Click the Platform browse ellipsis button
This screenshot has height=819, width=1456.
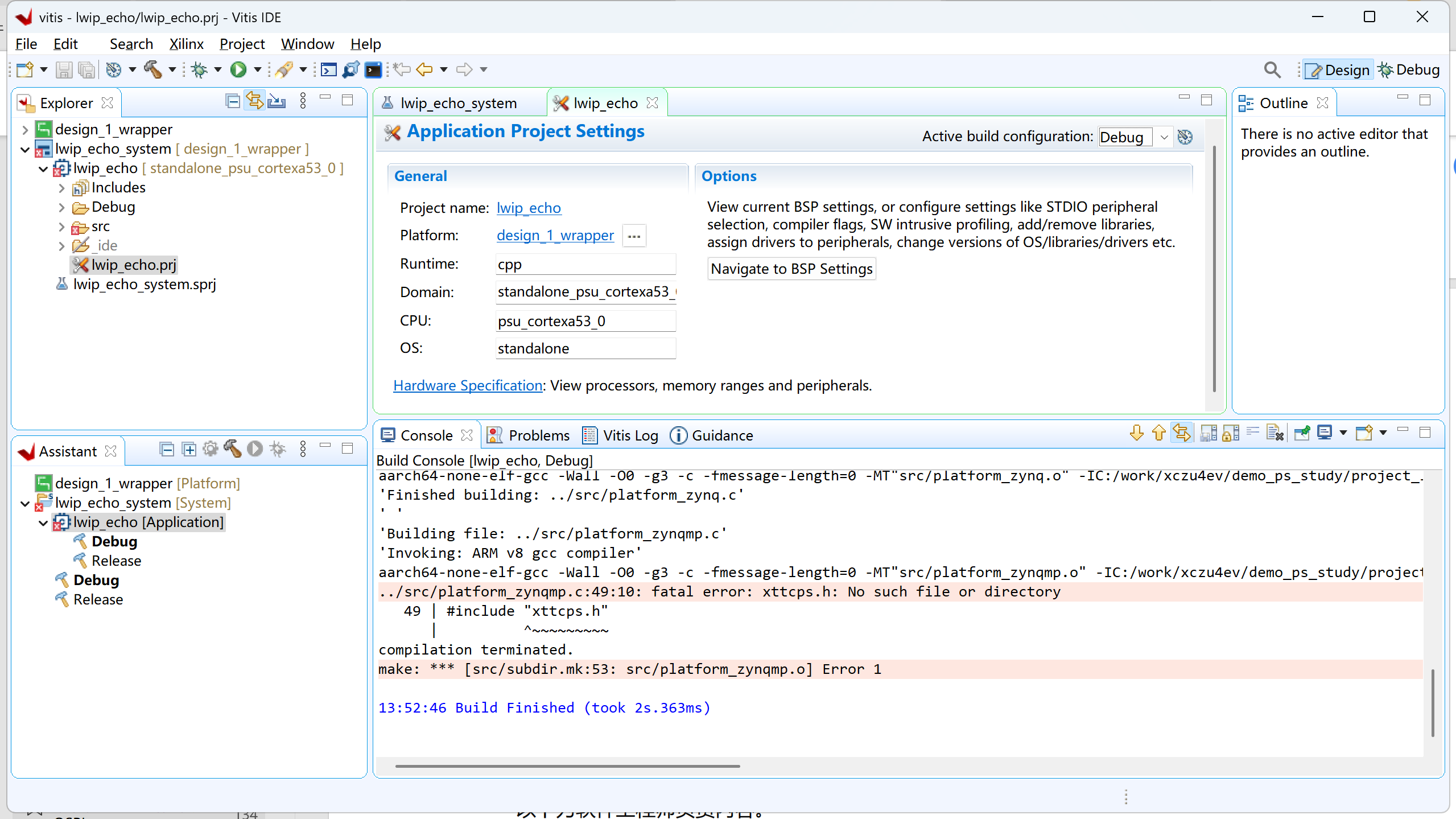(x=634, y=236)
